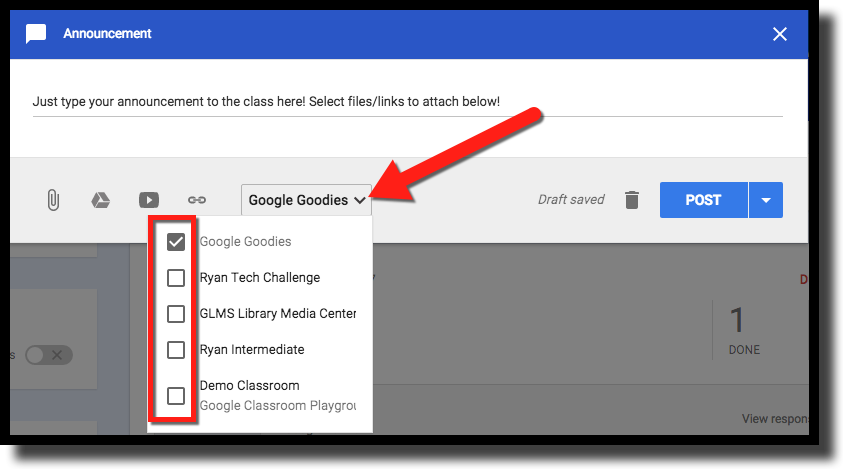Select the GLMS Library Media Center label

(278, 314)
